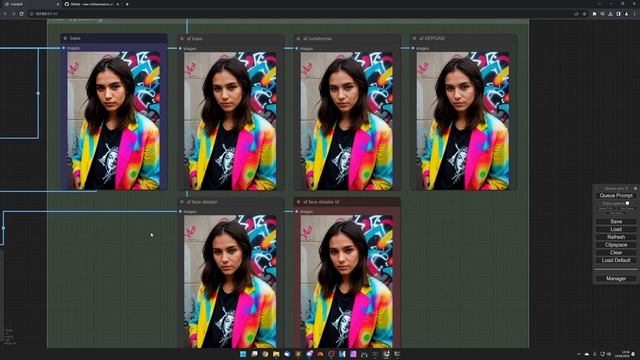Screen dimensions: 640x360
Task: Select the 'af face detailer' node preview image
Action: tap(230, 282)
